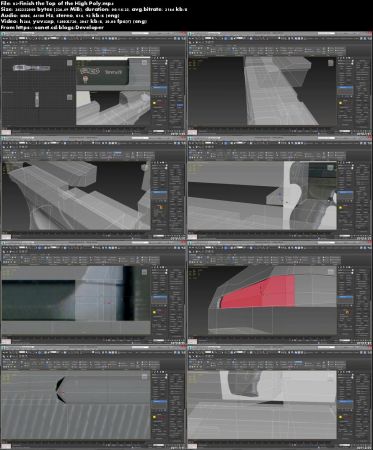This screenshot has width=373, height=450.
Task: Open the third frame with the angled stepped rails
Action: pyautogui.click(x=93, y=188)
